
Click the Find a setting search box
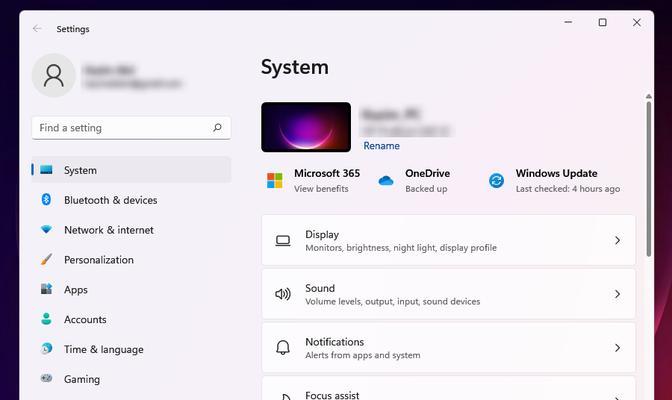pos(131,128)
